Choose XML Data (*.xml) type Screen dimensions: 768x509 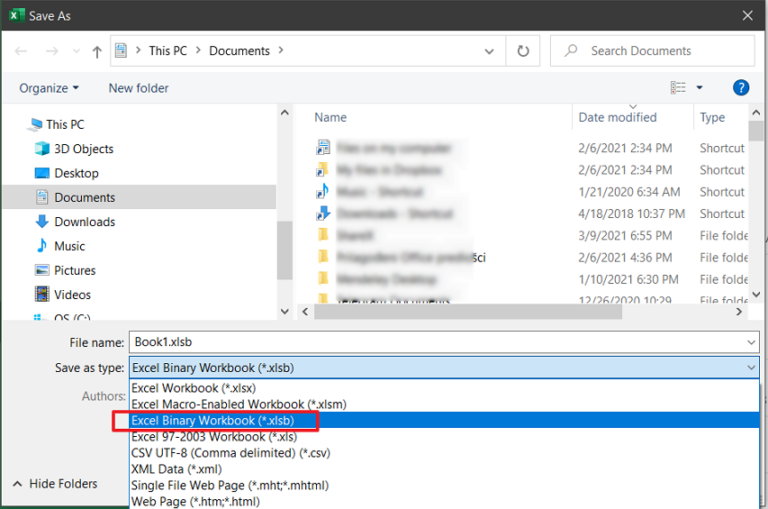pos(444,469)
